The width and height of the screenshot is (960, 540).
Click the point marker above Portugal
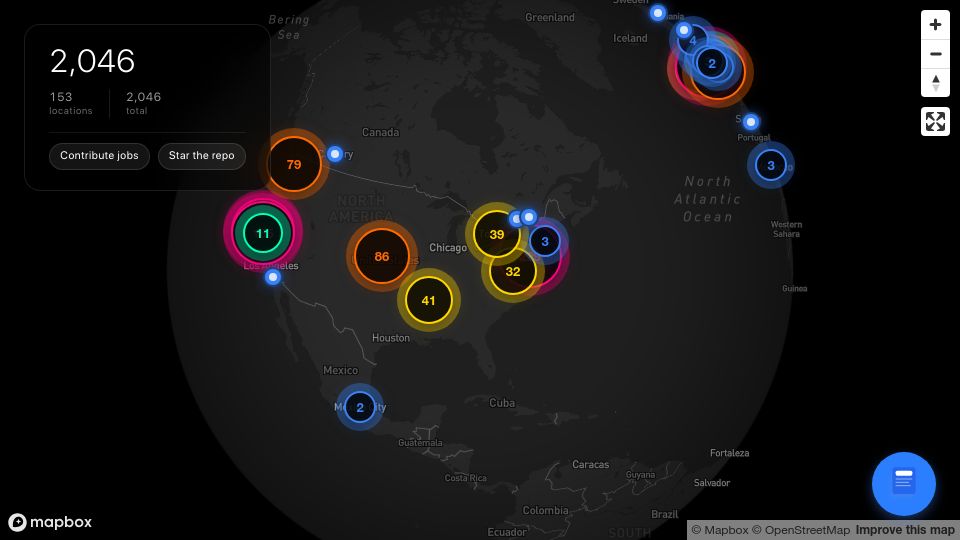click(751, 122)
